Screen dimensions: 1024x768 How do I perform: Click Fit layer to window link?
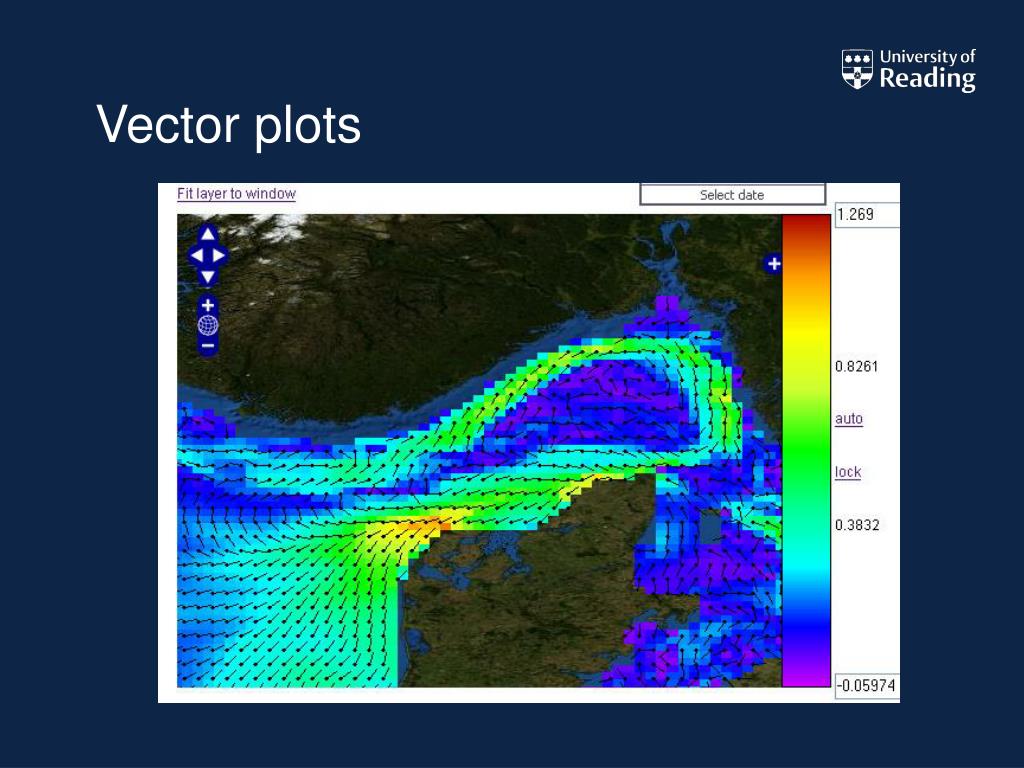pyautogui.click(x=236, y=194)
